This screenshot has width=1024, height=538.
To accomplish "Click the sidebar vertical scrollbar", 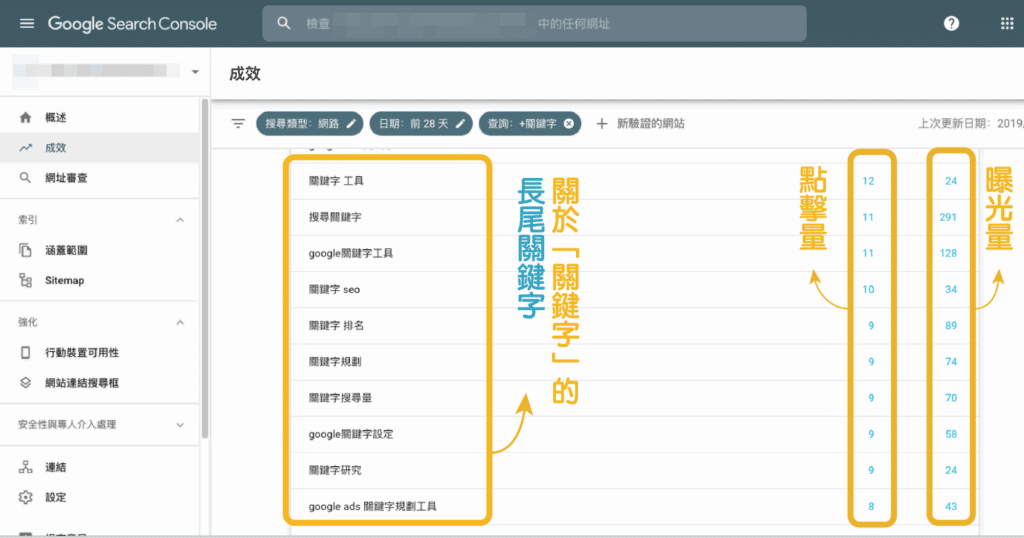I will pos(205,269).
